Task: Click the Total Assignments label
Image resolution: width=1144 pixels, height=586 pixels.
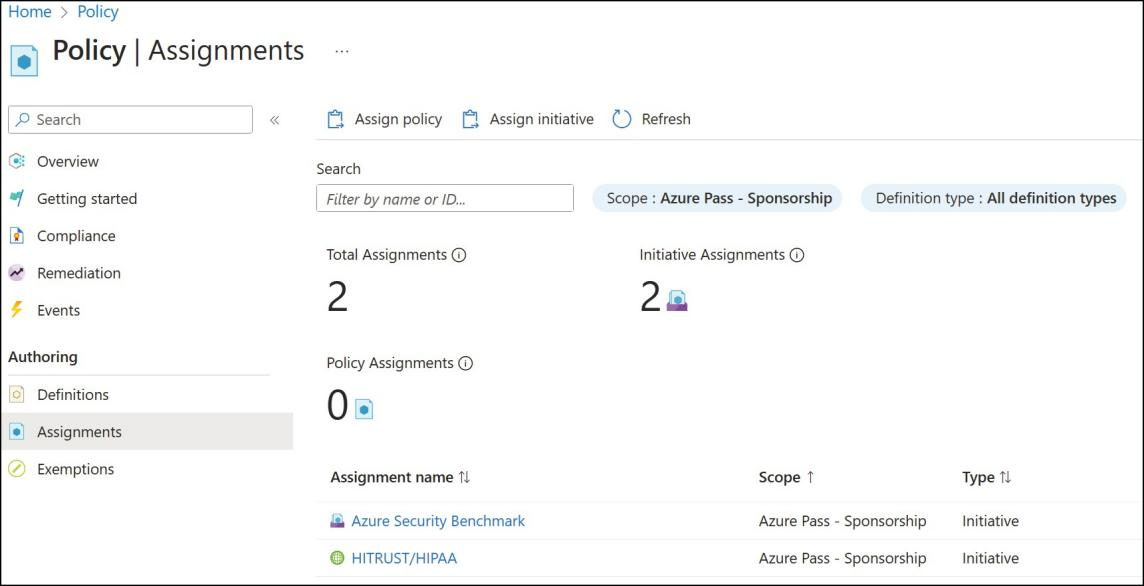Action: pos(387,255)
